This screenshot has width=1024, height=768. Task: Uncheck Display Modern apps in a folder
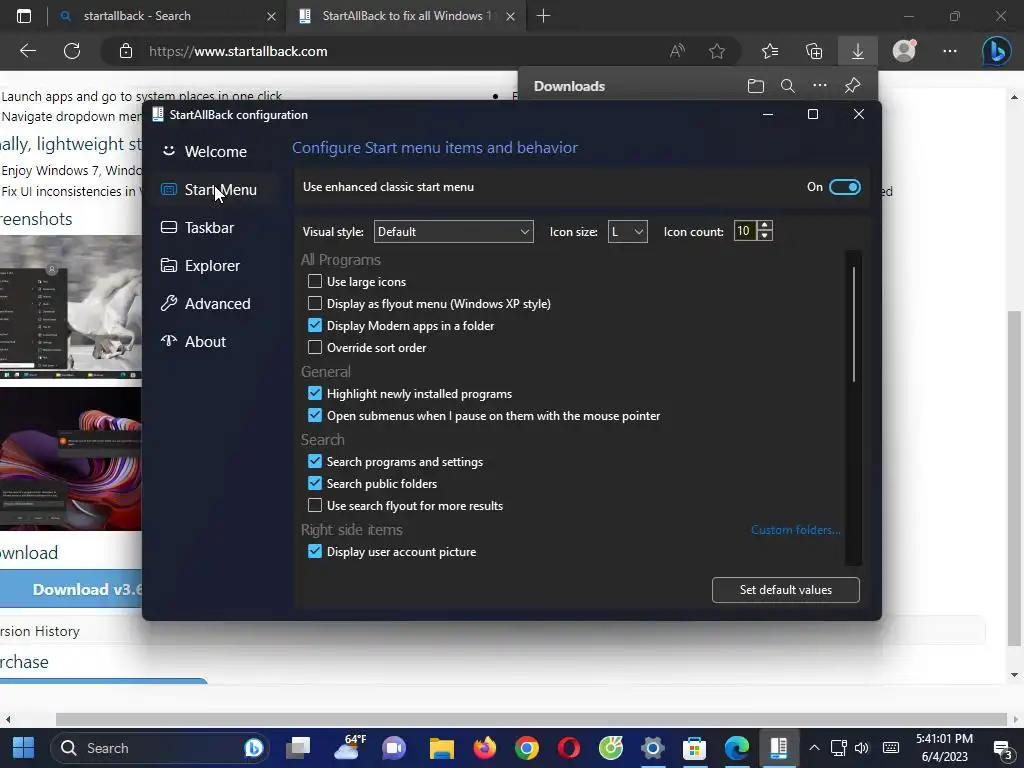click(x=315, y=325)
